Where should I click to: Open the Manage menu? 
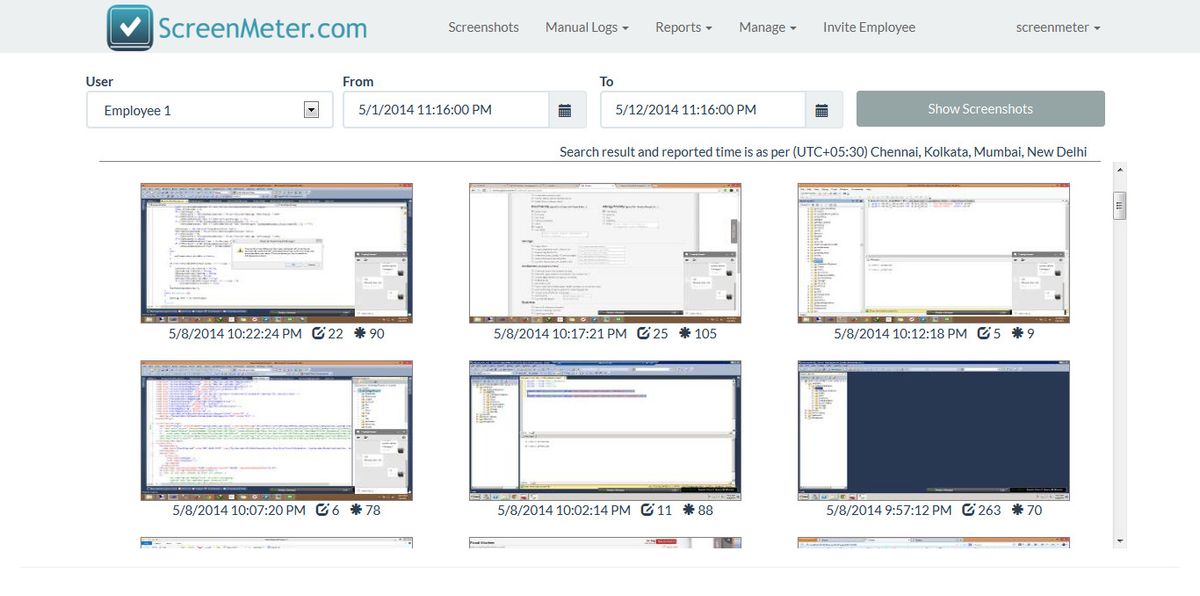pos(767,27)
